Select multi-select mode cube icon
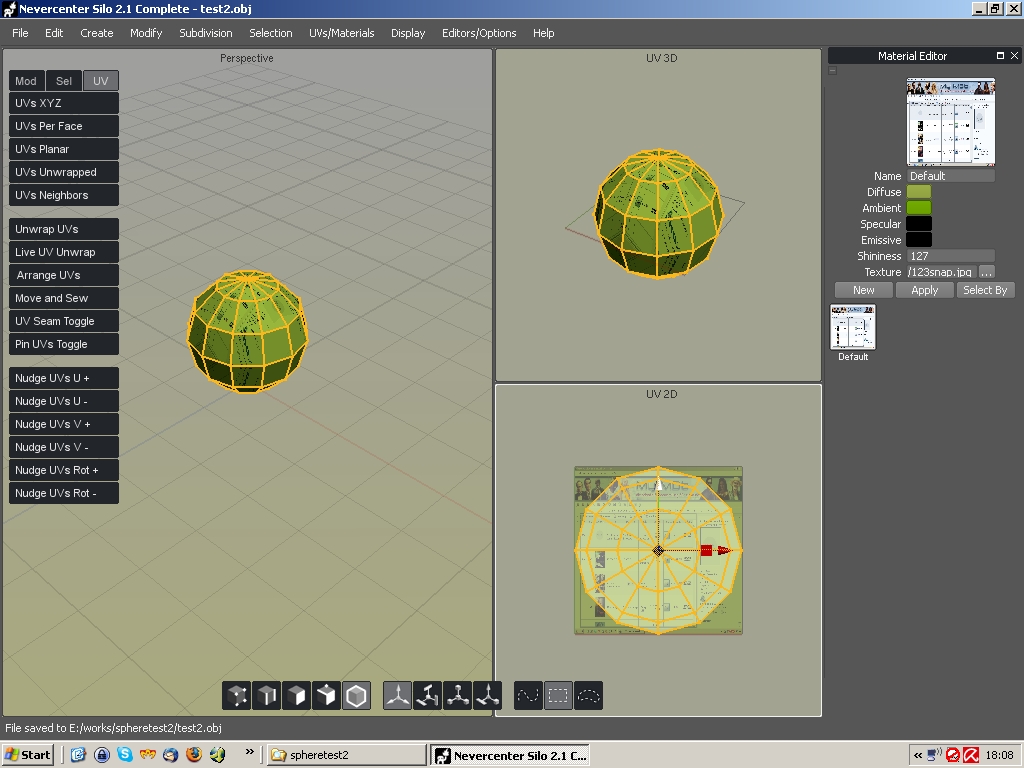Viewport: 1024px width, 768px height. click(327, 696)
